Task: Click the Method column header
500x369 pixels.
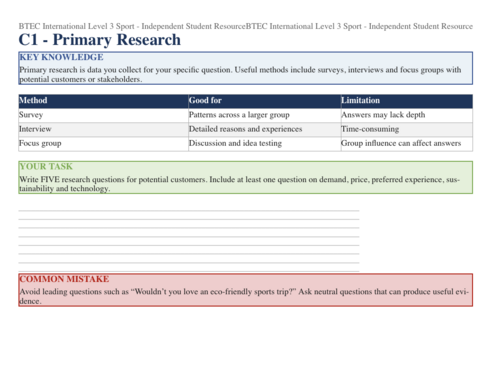Action: pos(103,101)
